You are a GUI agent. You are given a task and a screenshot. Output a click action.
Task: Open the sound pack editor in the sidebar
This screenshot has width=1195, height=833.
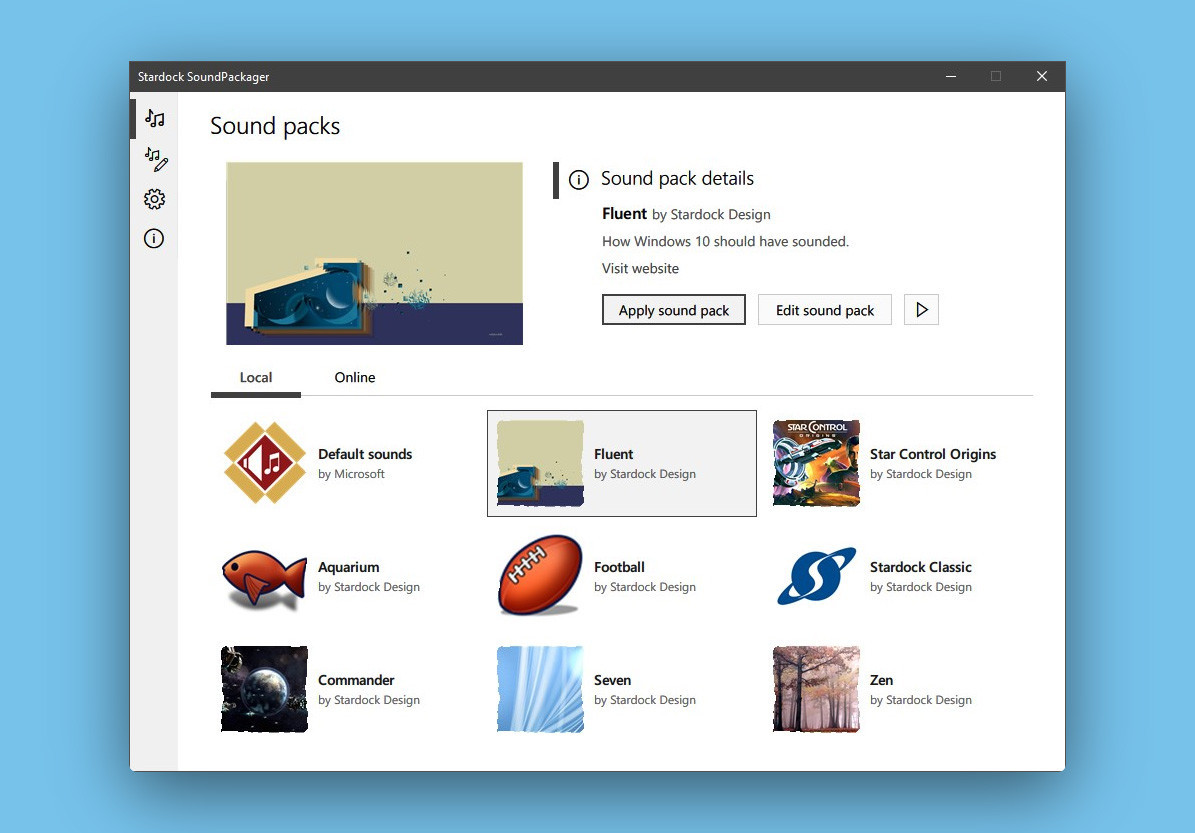[x=154, y=159]
